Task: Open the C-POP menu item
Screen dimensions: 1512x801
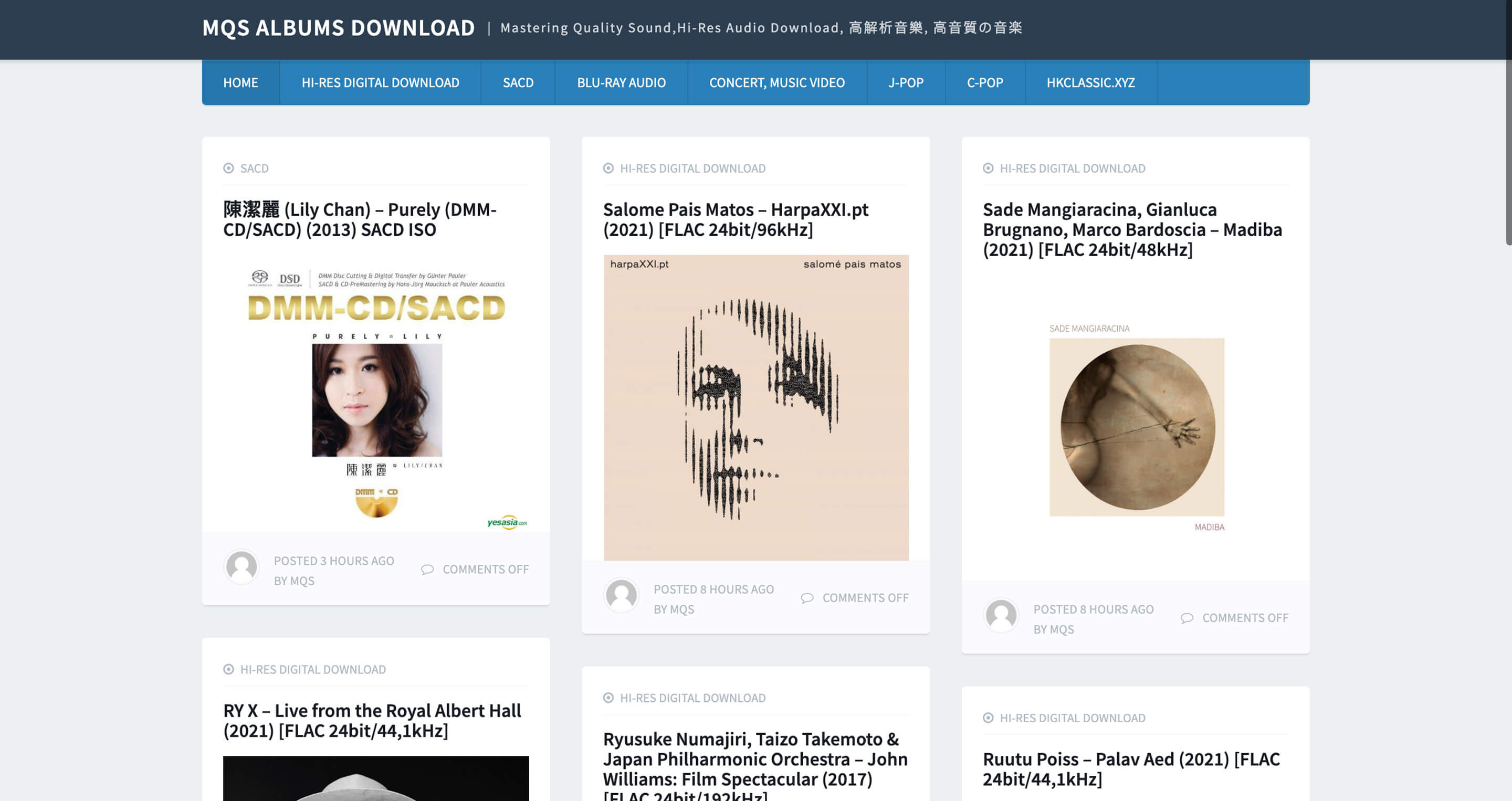Action: coord(985,83)
